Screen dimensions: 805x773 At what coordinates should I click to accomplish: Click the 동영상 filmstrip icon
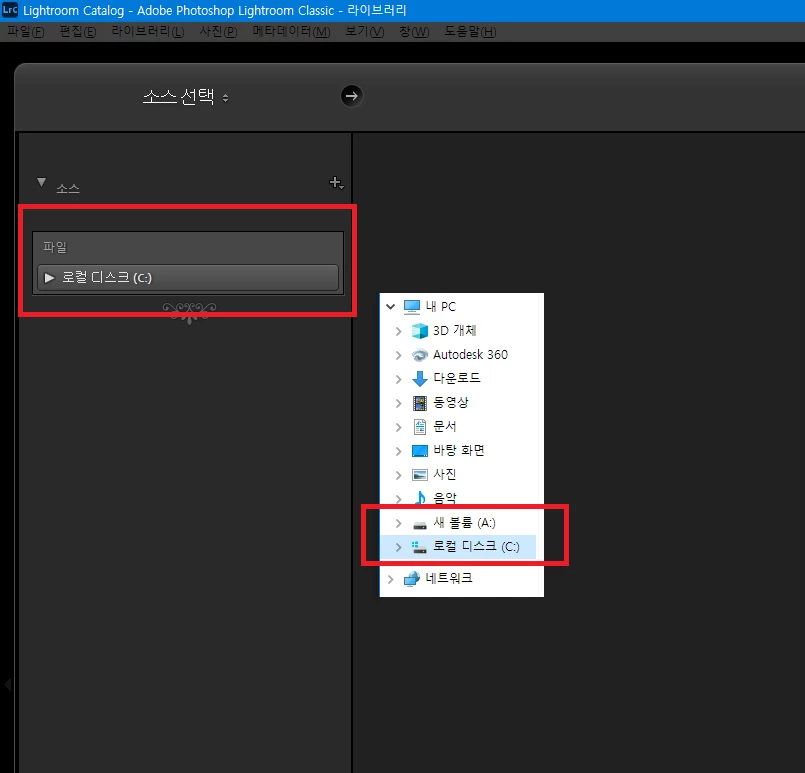419,403
